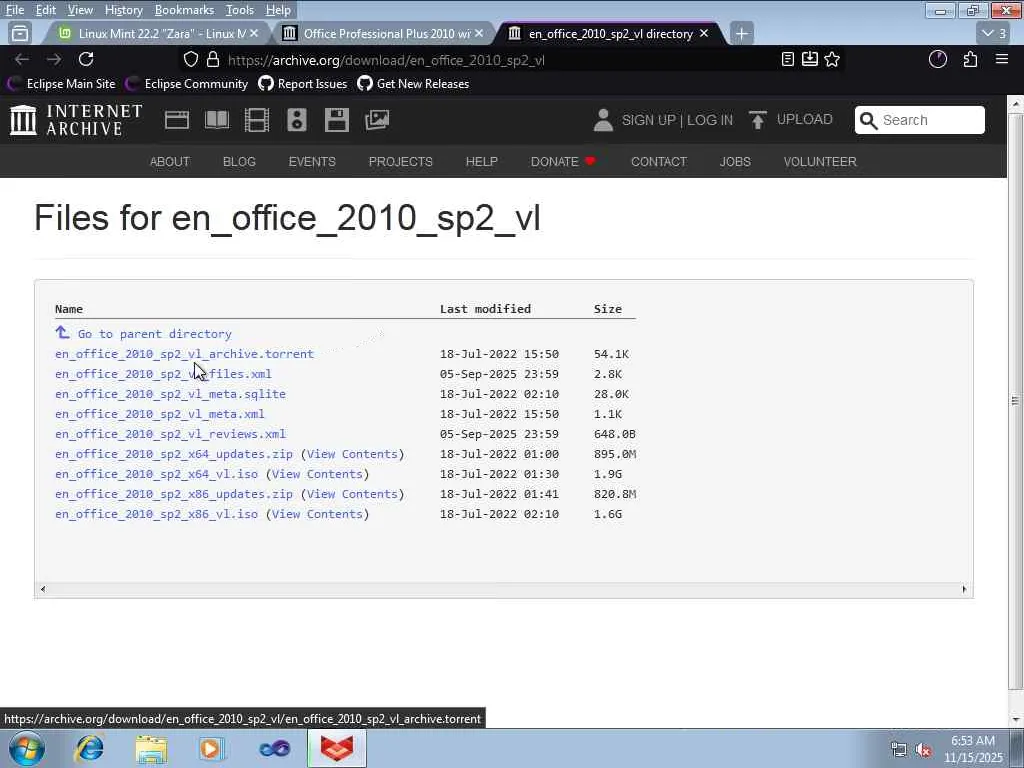Open the Software floppy disk icon
This screenshot has height=768, width=1024.
coord(337,120)
